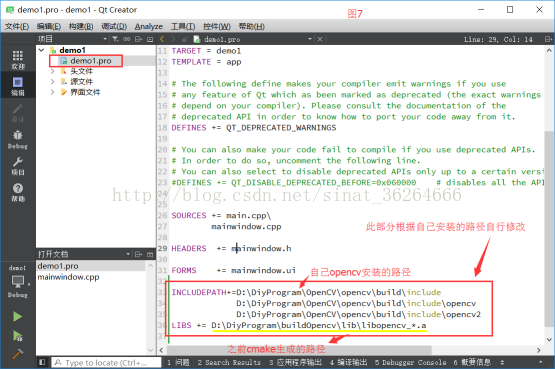
Task: Collapse the demo1 project tree node
Action: coord(41,50)
